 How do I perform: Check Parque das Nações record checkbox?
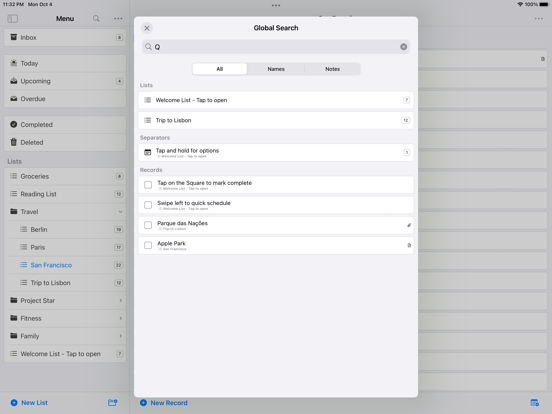(148, 225)
